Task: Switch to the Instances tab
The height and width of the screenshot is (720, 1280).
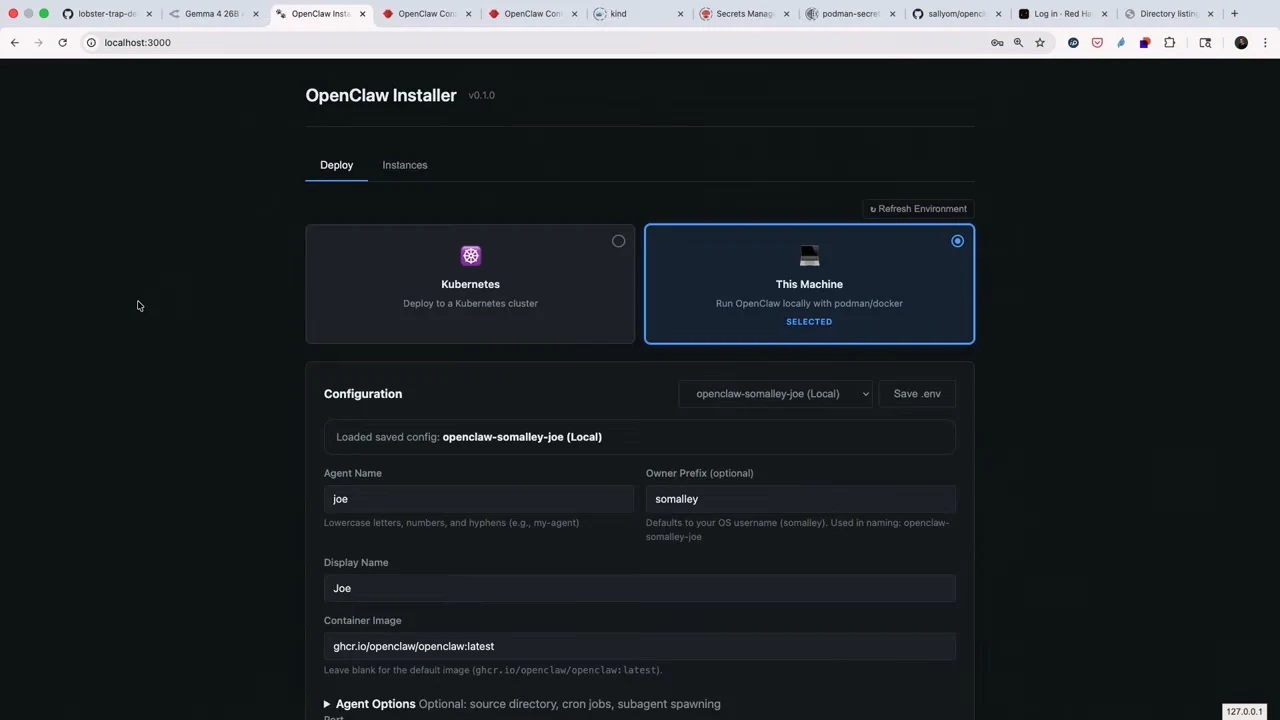Action: point(404,165)
